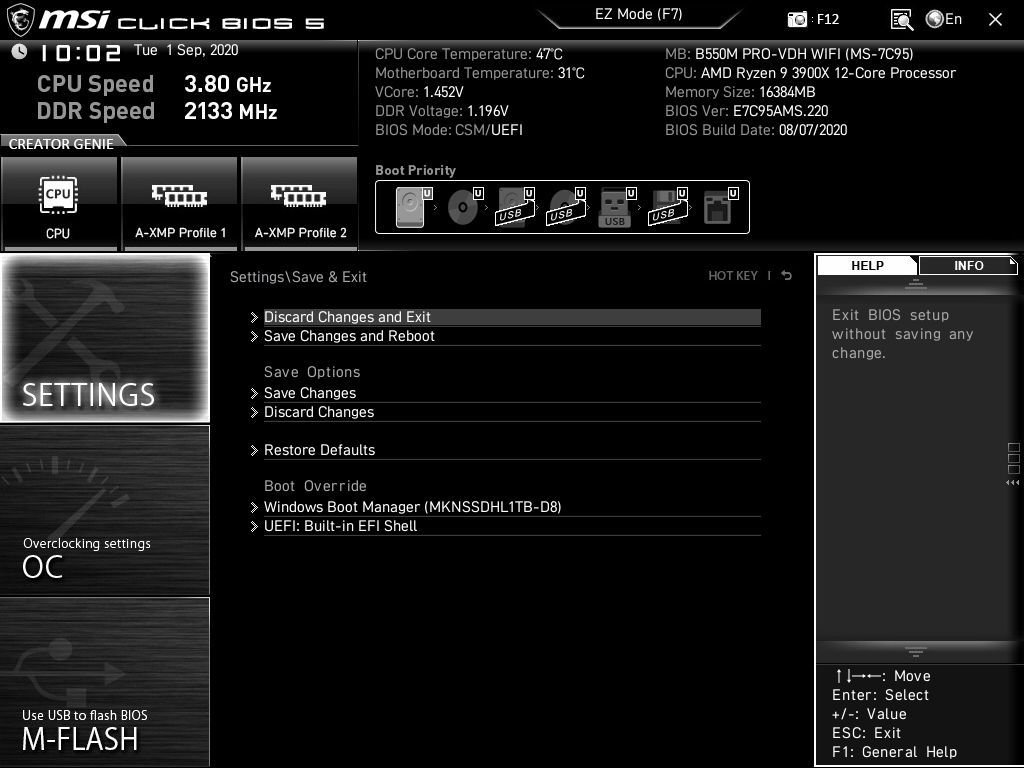Boot UEFI: Built-in EFI Shell
Viewport: 1024px width, 768px height.
(x=512, y=526)
